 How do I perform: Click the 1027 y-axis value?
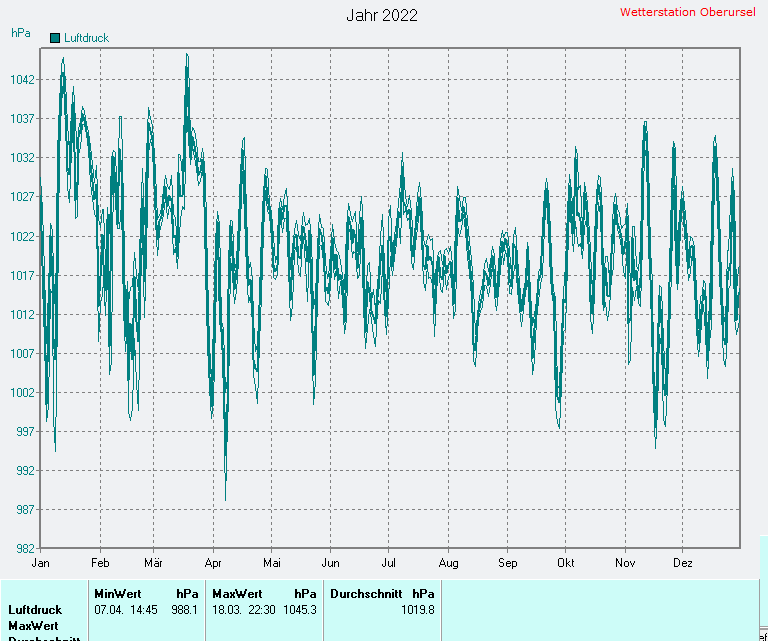click(x=23, y=197)
